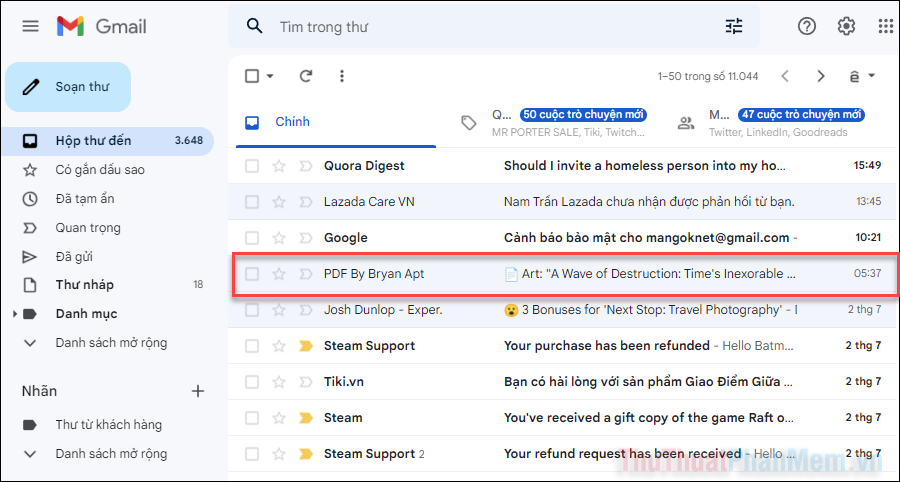The image size is (900, 482).
Task: Open Settings gear icon
Action: 846,26
